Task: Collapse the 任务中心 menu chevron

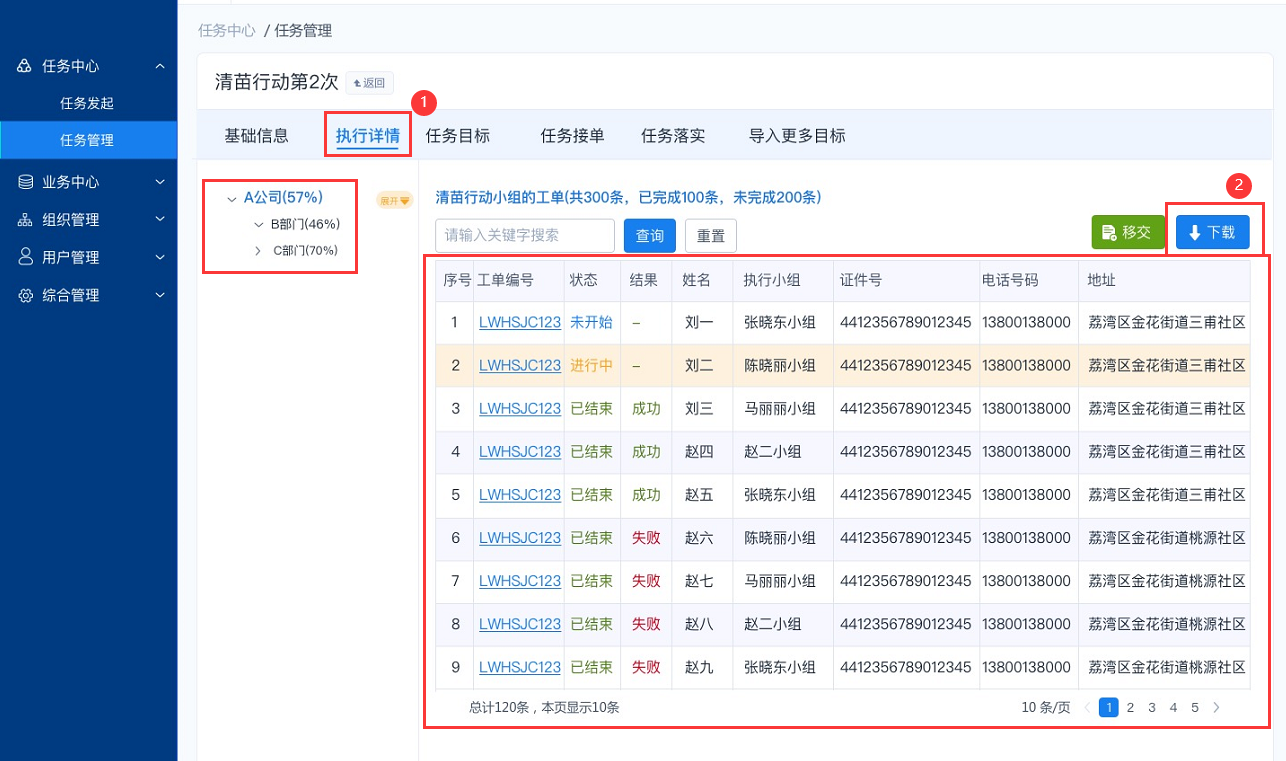Action: coord(160,66)
